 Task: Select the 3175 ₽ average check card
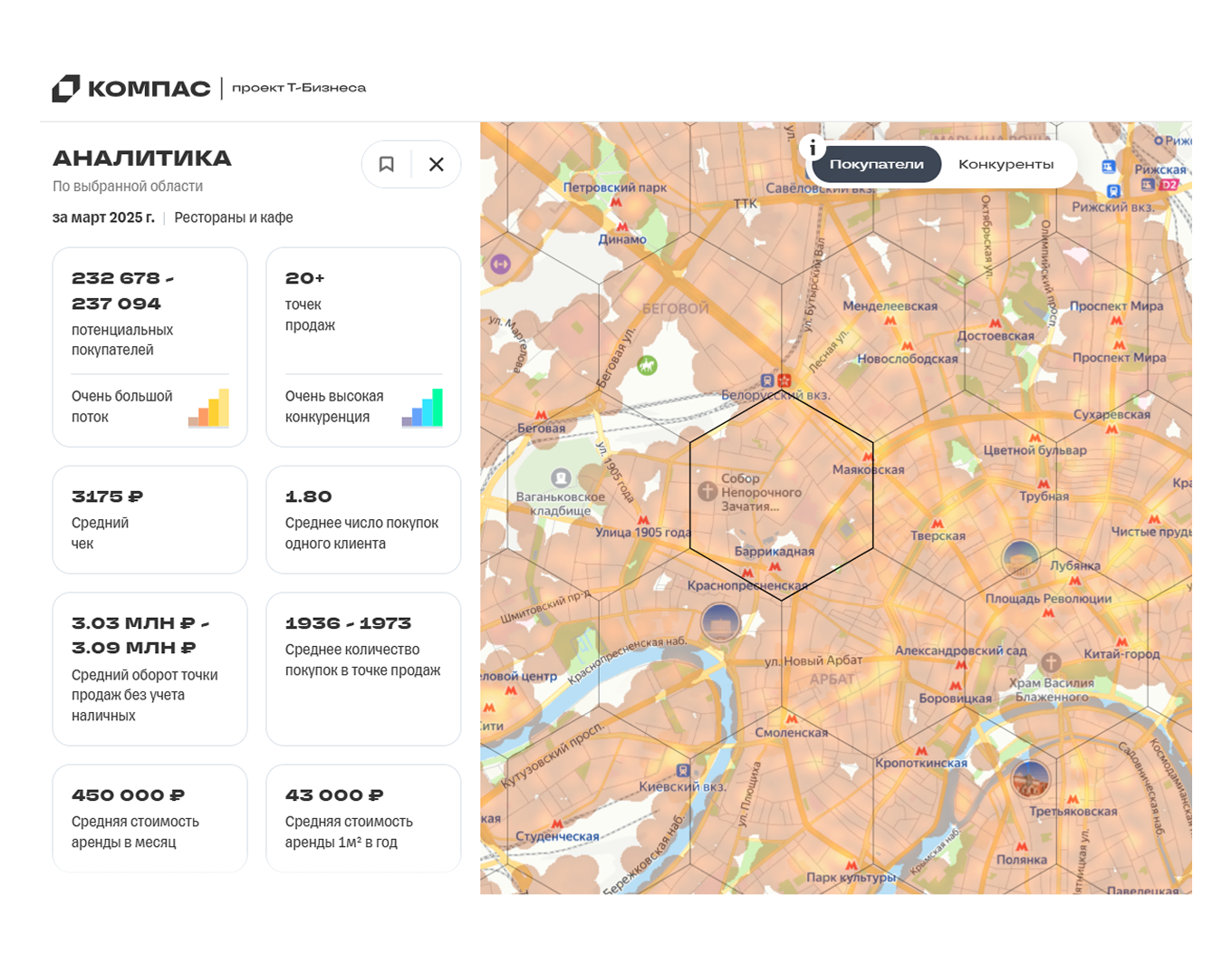pyautogui.click(x=149, y=519)
